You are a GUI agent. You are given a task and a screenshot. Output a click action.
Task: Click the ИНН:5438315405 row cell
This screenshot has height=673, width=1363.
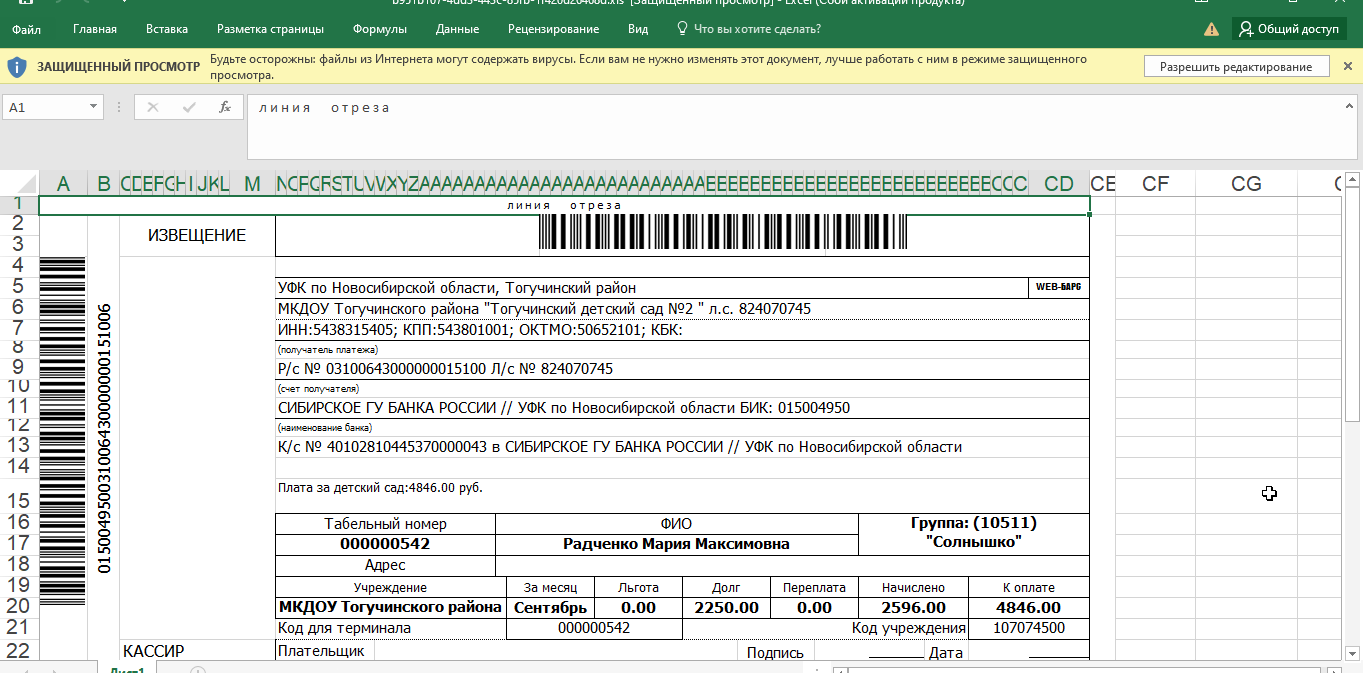tap(682, 329)
